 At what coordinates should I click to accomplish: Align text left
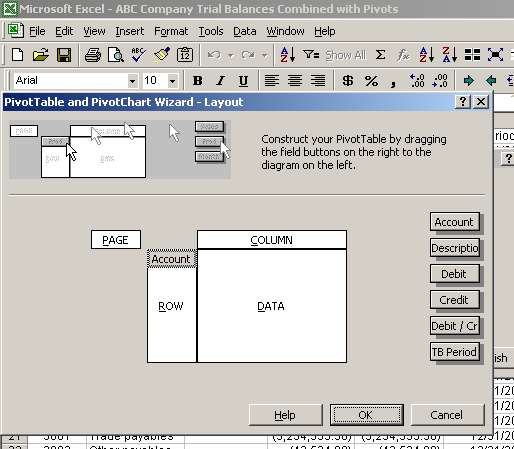[x=272, y=81]
